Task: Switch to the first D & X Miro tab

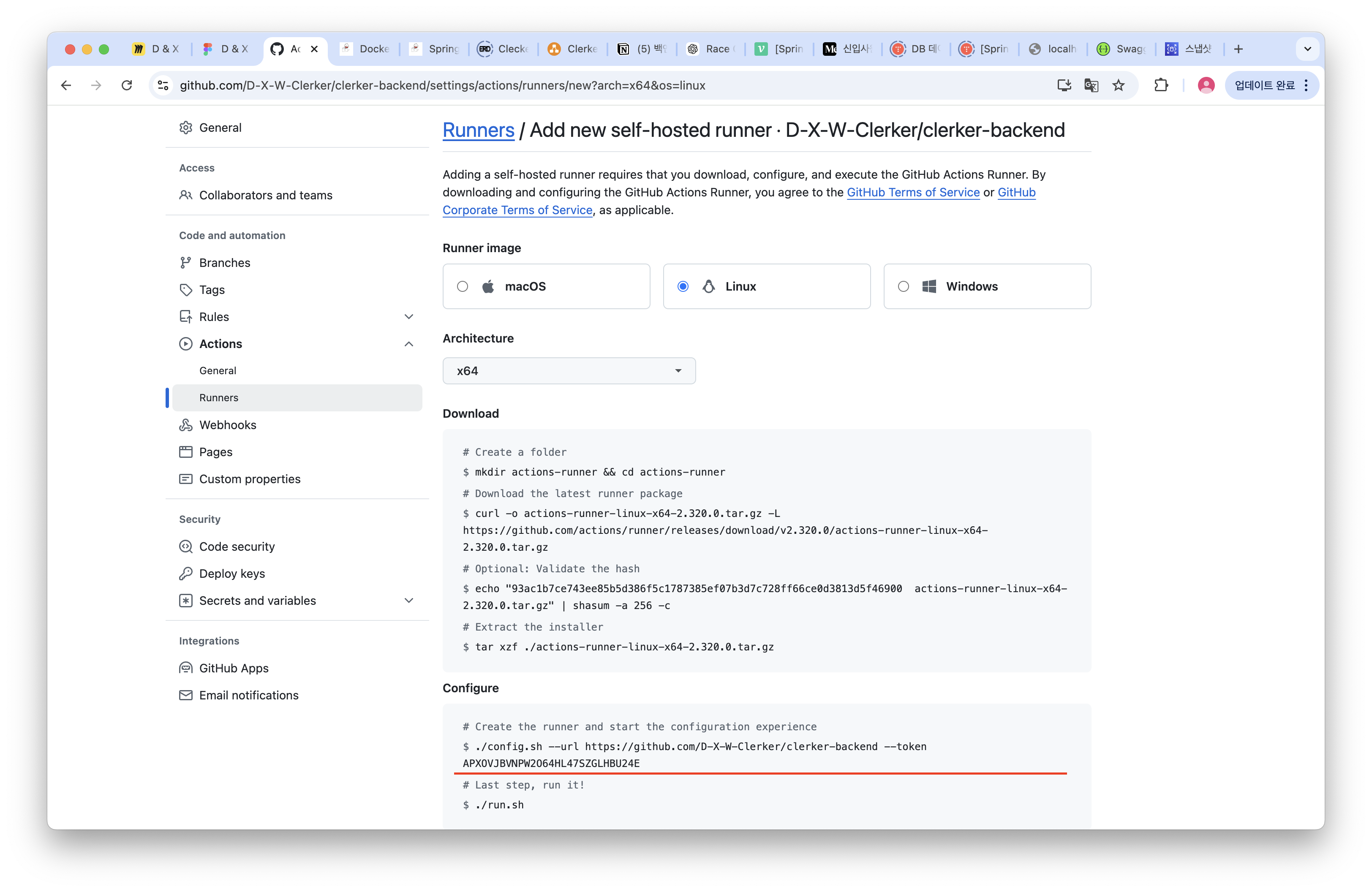Action: (155, 49)
